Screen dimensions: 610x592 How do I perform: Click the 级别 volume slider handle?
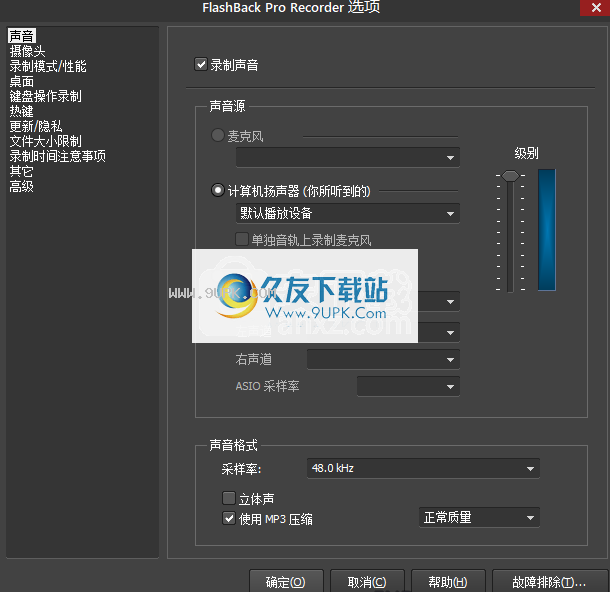point(510,176)
